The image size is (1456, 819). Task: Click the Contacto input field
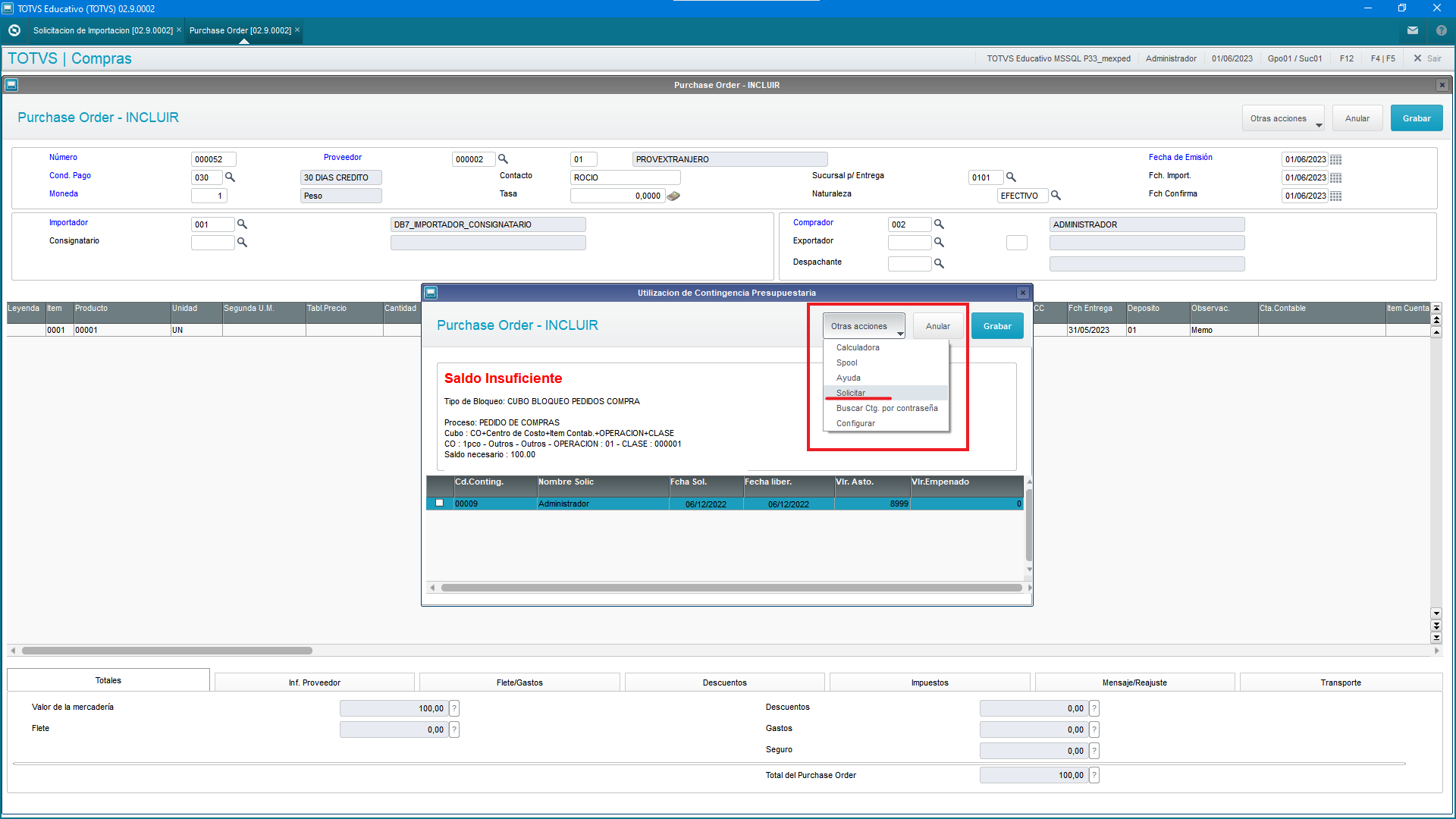pos(626,177)
